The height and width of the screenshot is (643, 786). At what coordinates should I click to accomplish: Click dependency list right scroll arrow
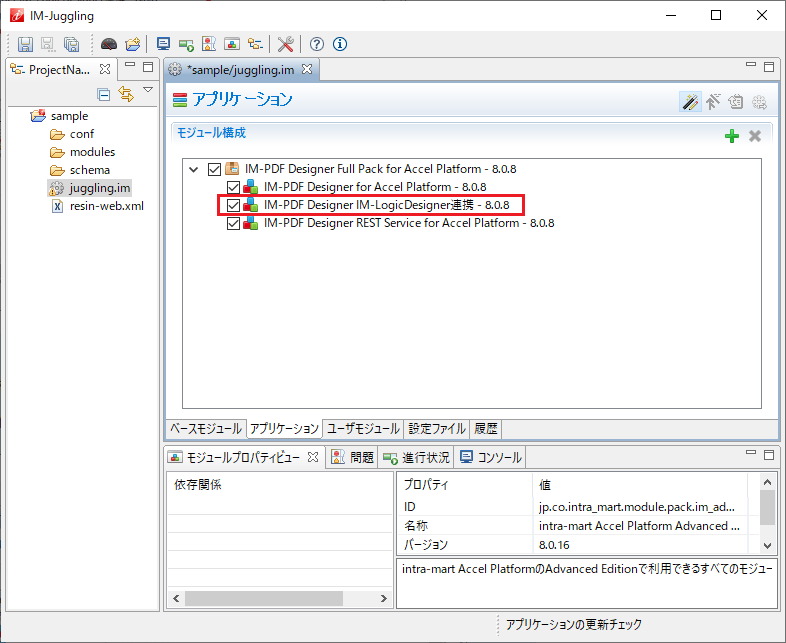coord(383,598)
